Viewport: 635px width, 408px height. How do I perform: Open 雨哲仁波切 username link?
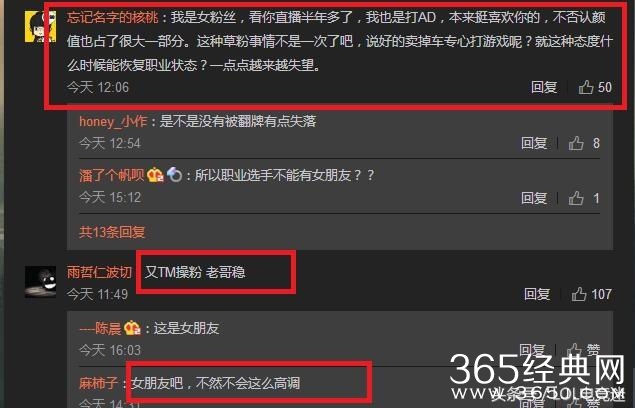point(99,272)
